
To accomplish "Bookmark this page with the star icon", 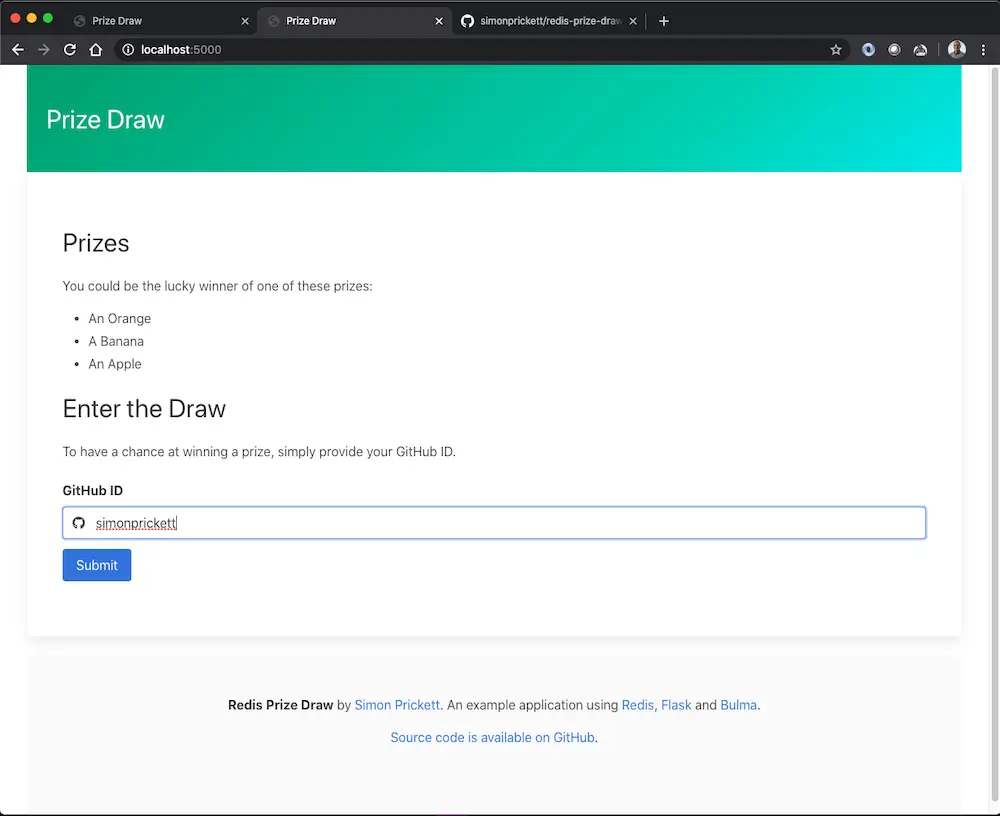I will pos(836,50).
